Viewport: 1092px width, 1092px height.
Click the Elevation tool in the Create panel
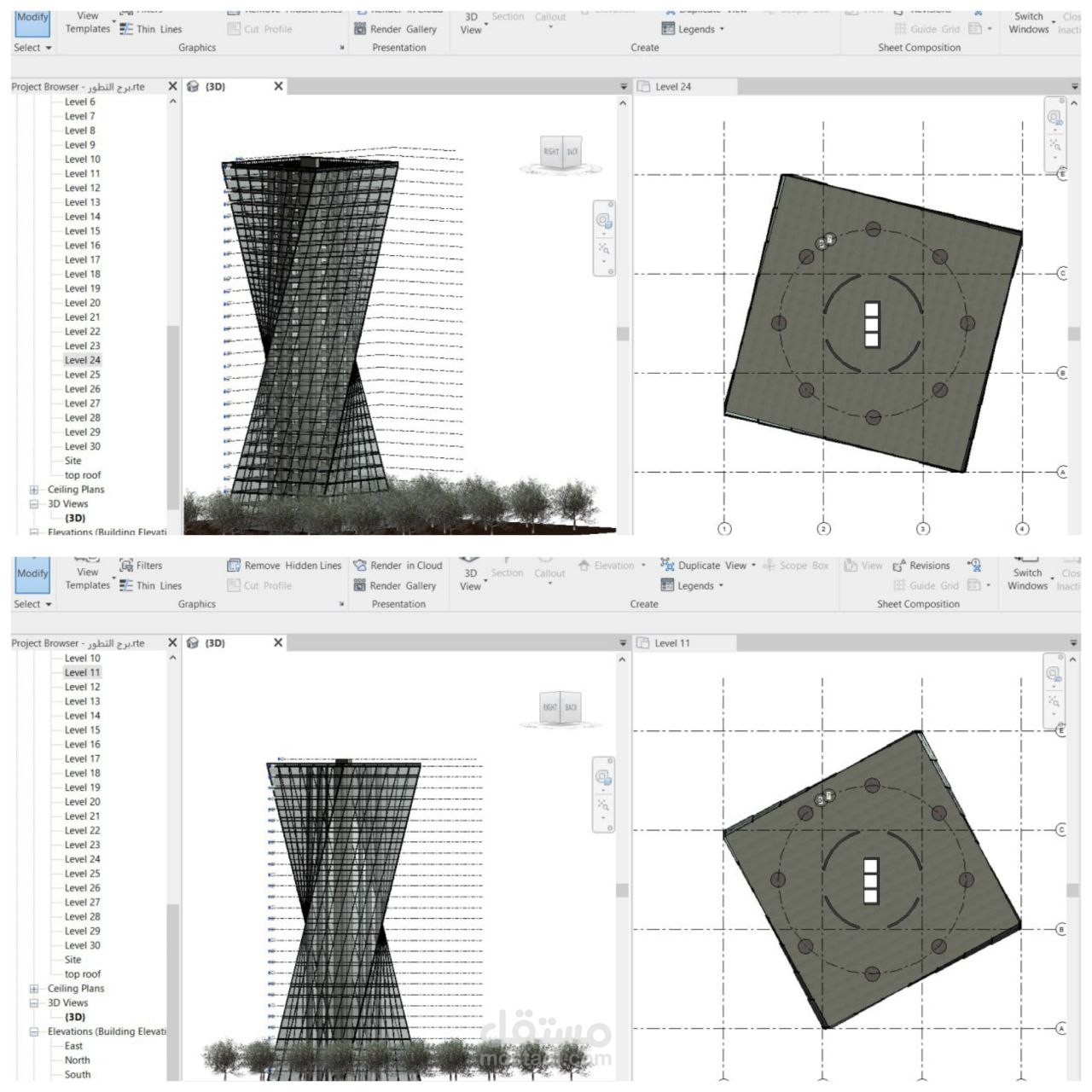click(x=612, y=566)
